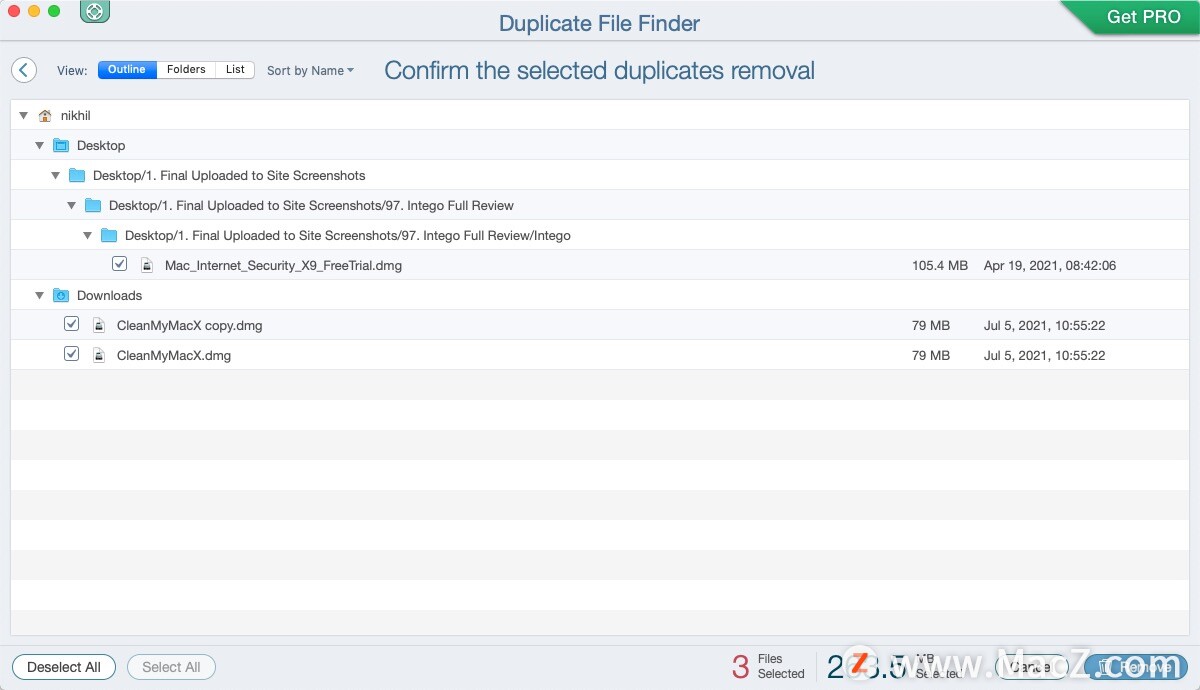Select Mac_Internet_Security_X9_FreeTrial.dmg file name
Image resolution: width=1200 pixels, height=690 pixels.
pyautogui.click(x=283, y=266)
